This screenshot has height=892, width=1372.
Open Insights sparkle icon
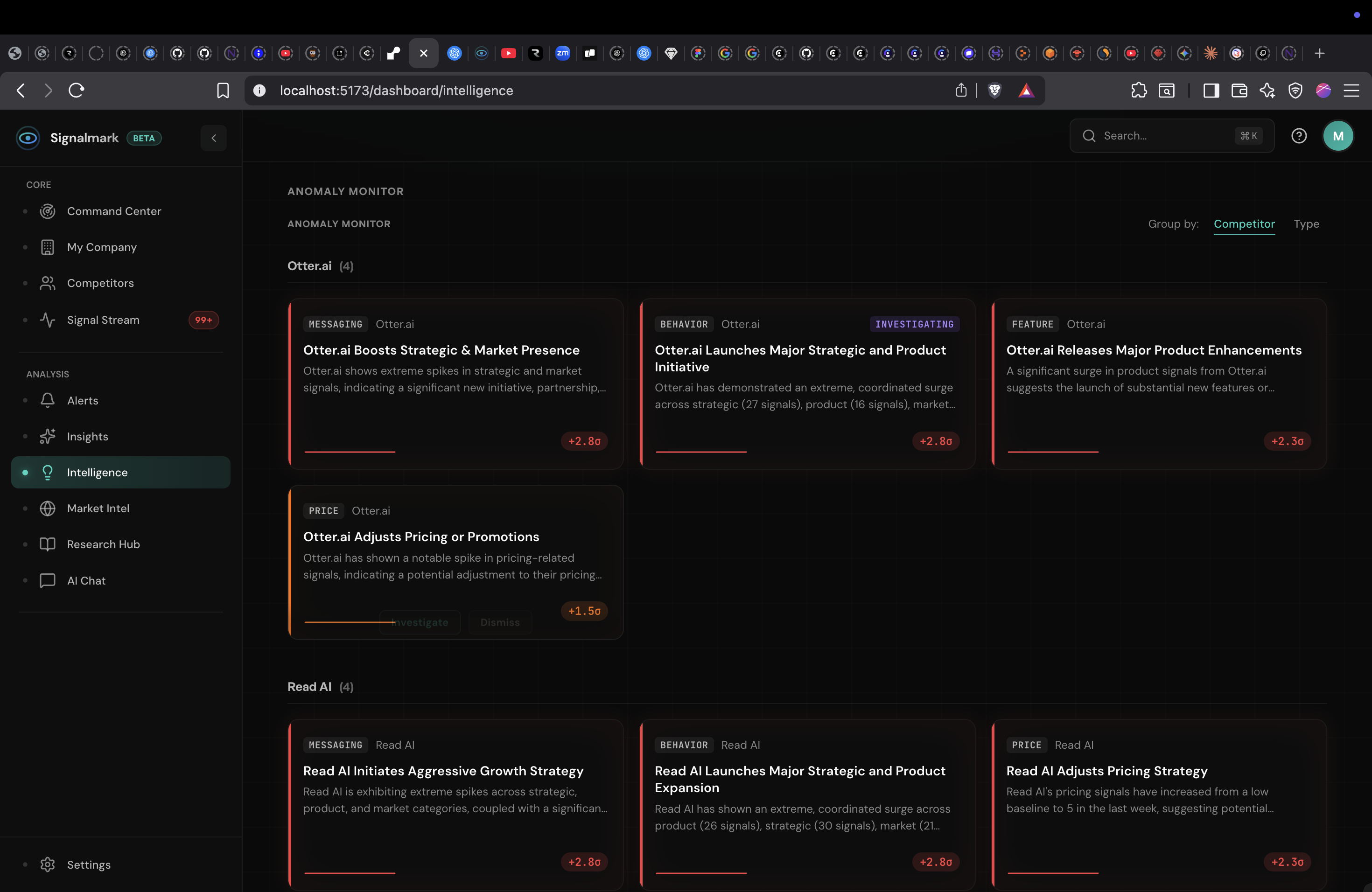click(47, 436)
